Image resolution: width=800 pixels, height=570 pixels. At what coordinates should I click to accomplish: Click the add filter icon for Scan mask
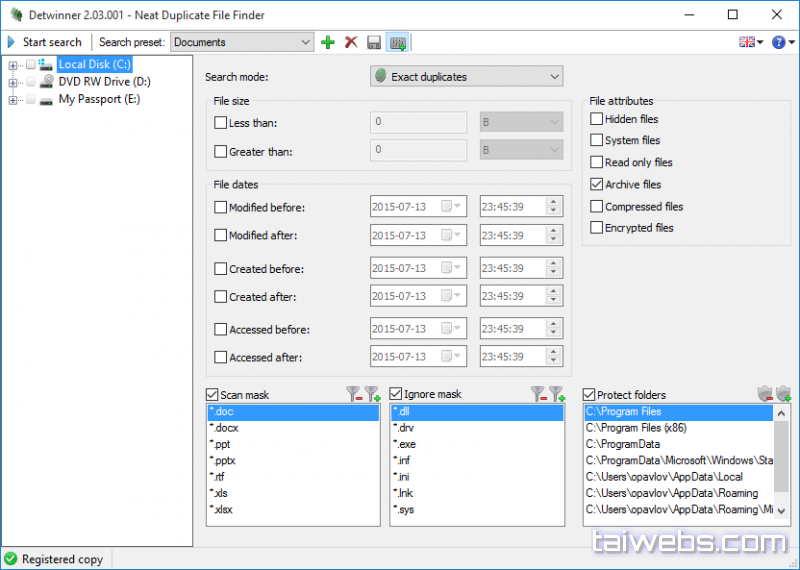tap(373, 394)
